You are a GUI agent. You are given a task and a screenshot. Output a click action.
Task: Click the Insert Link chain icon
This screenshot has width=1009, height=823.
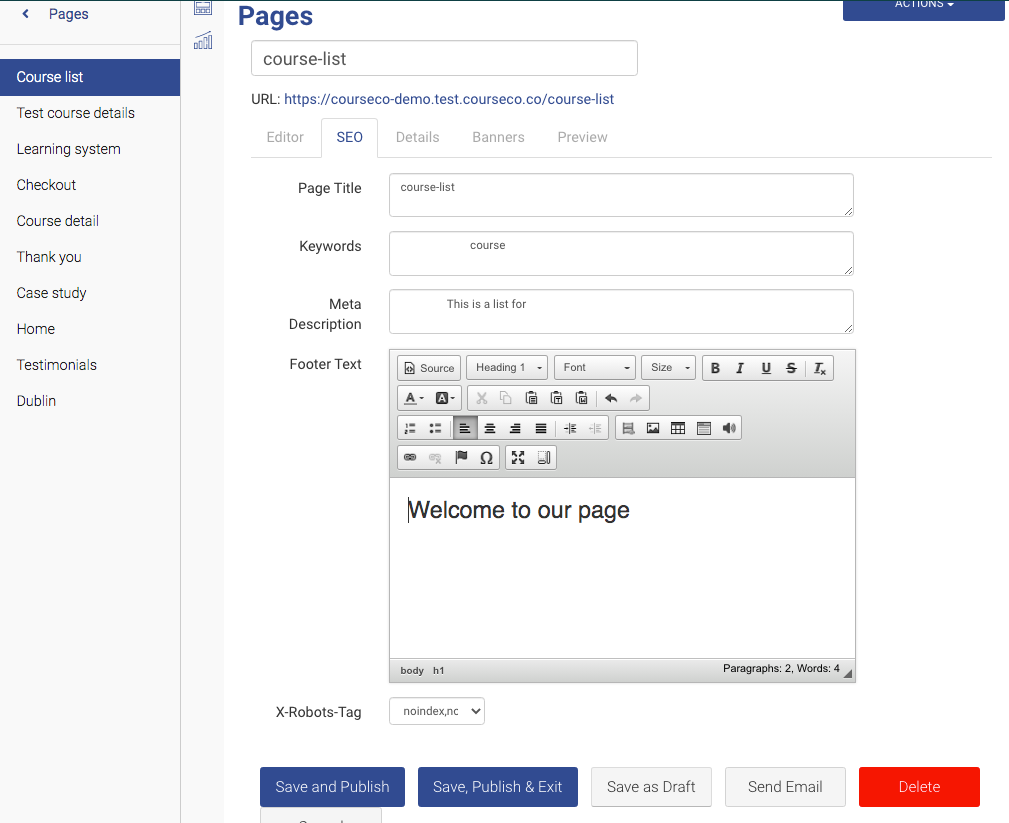pos(409,458)
